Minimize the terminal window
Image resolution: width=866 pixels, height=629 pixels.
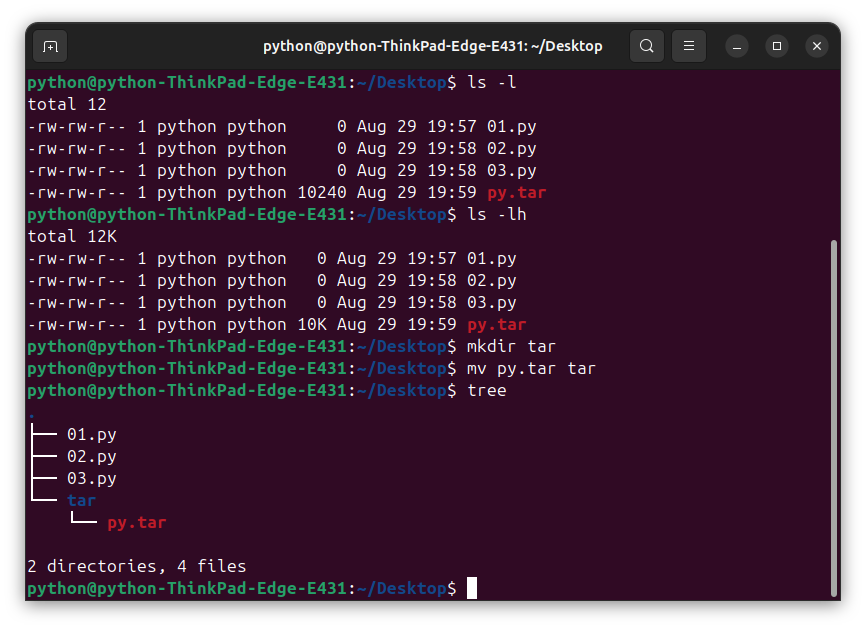click(737, 46)
